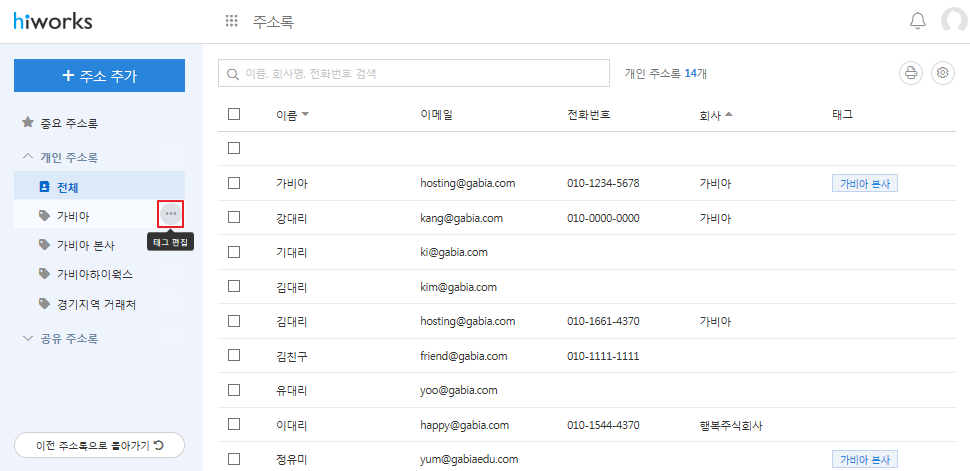
Task: Open the apps grid menu icon
Action: [232, 22]
